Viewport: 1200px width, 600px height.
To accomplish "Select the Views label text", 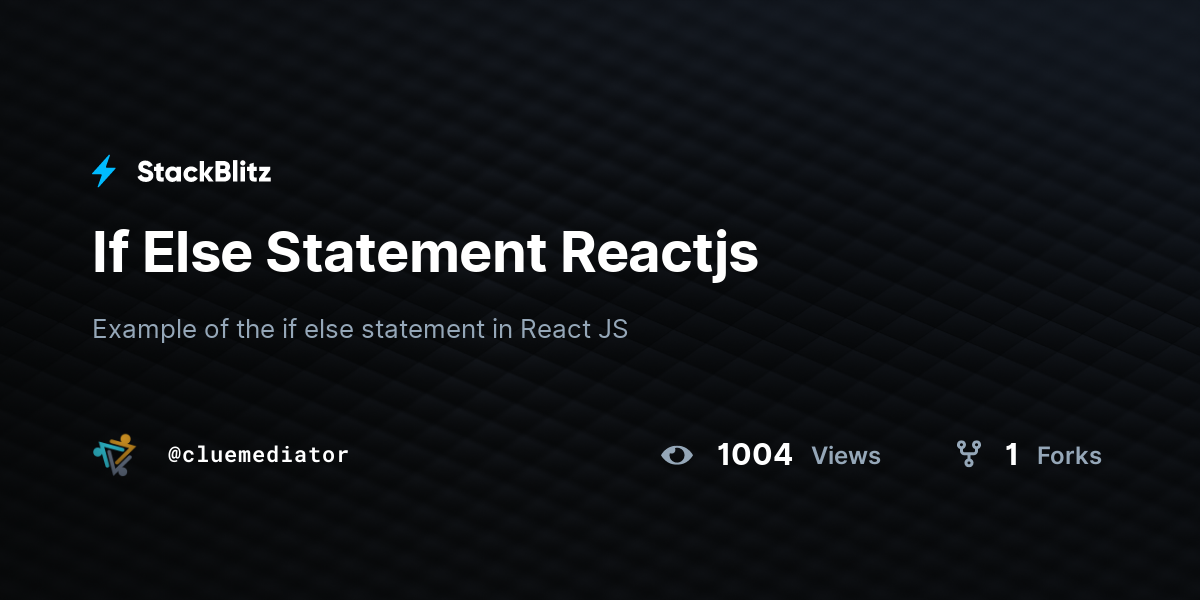I will (x=846, y=456).
